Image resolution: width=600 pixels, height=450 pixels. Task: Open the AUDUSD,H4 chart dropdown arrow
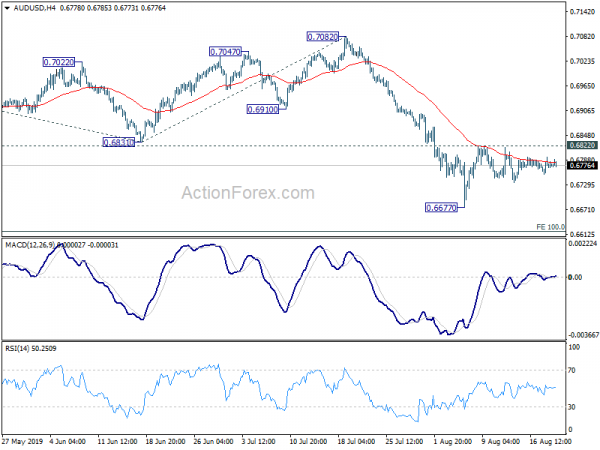point(7,8)
